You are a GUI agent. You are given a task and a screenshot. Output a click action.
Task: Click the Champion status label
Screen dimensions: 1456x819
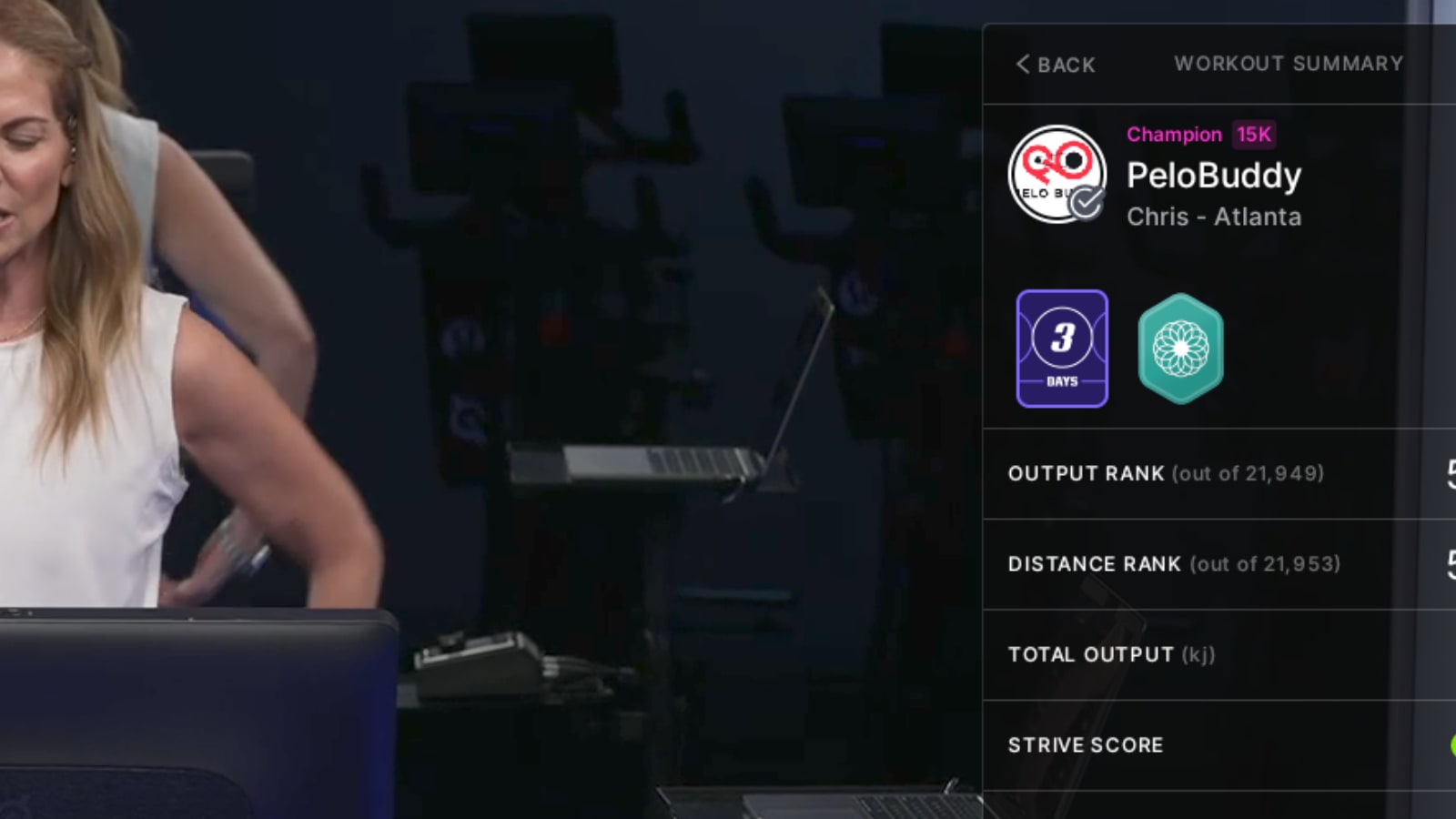tap(1174, 135)
